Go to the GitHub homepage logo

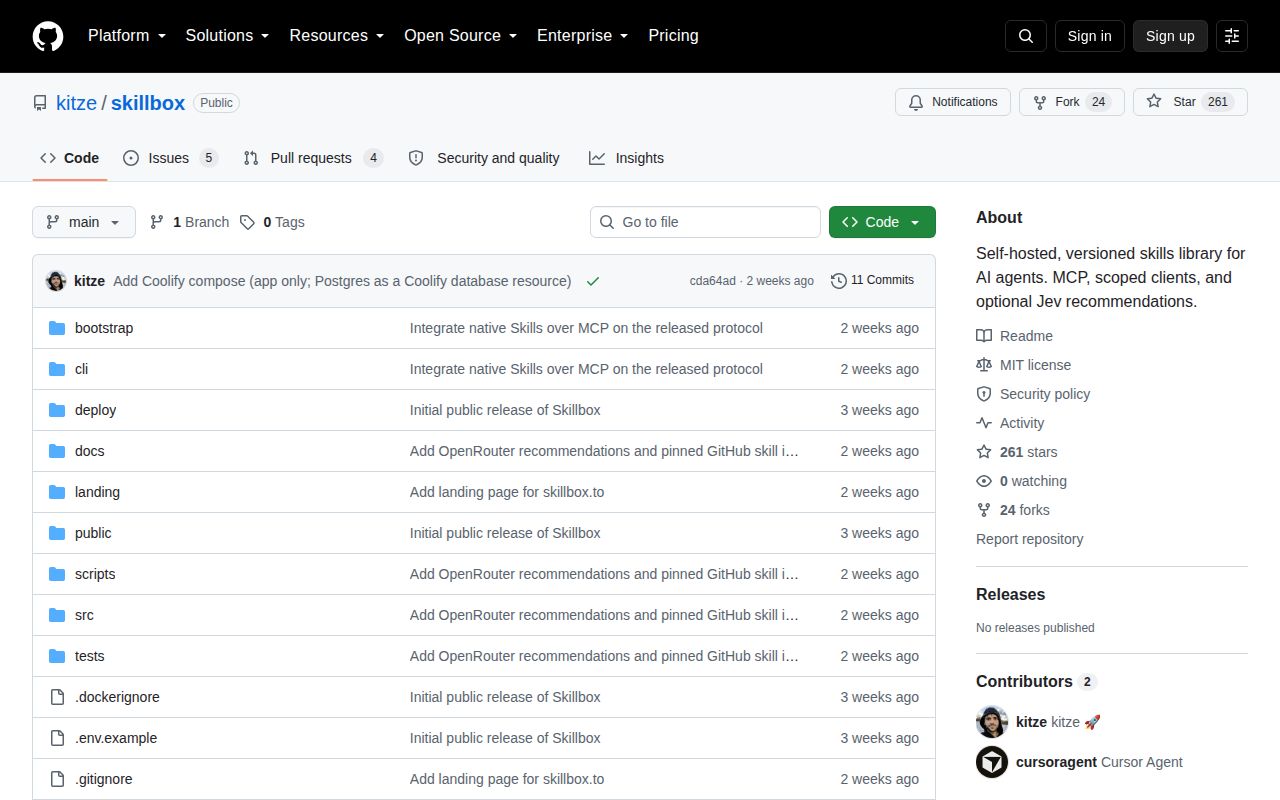48,36
